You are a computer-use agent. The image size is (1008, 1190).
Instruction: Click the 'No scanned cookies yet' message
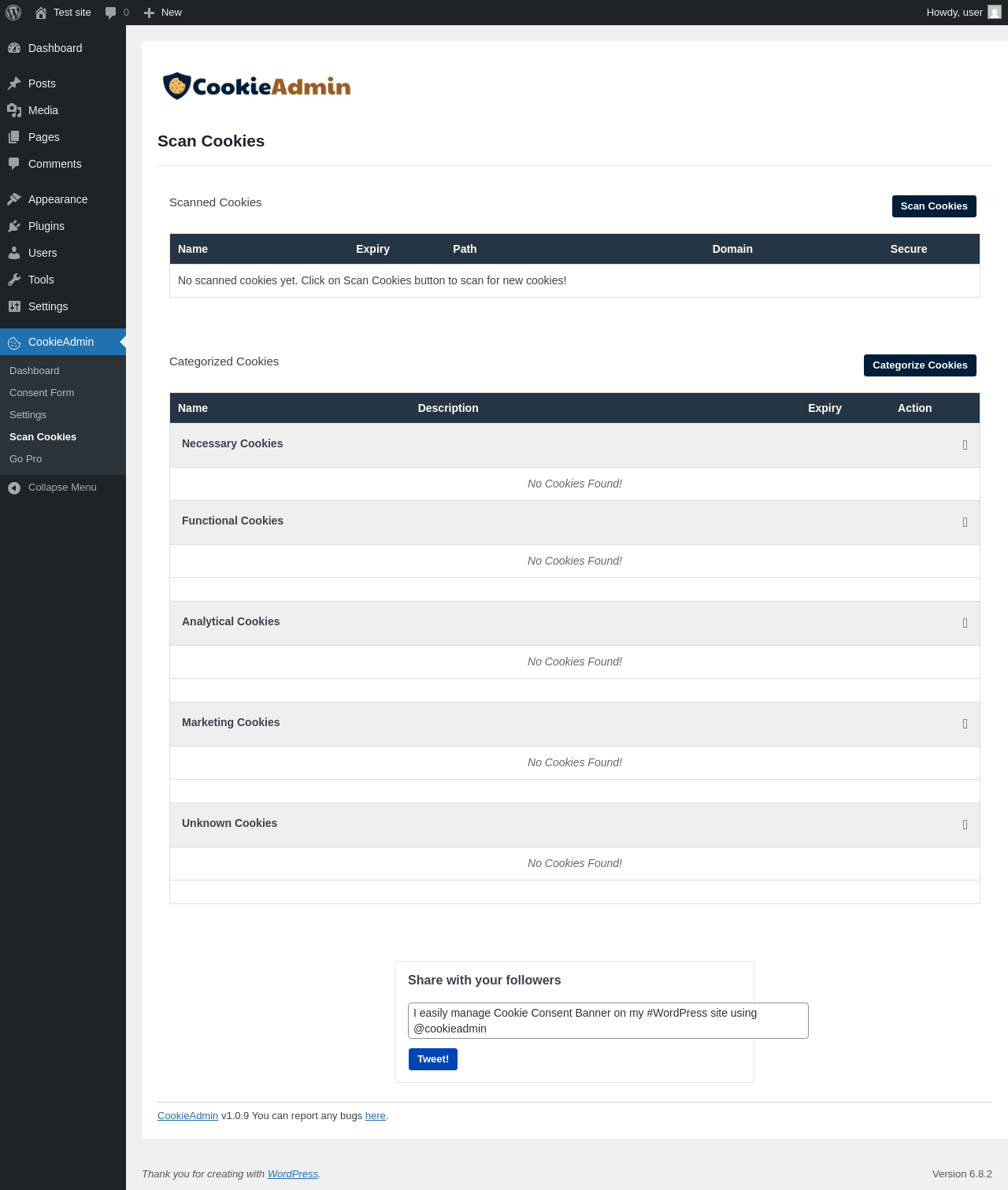(x=372, y=280)
